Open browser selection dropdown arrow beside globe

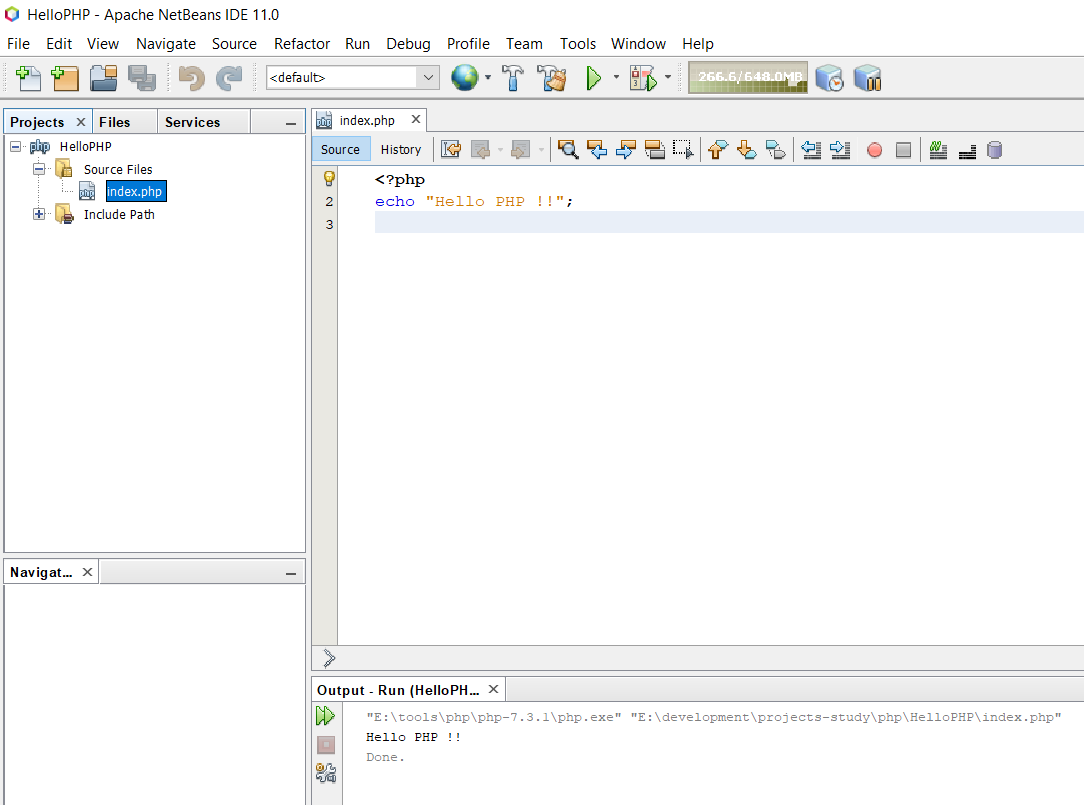pos(488,77)
